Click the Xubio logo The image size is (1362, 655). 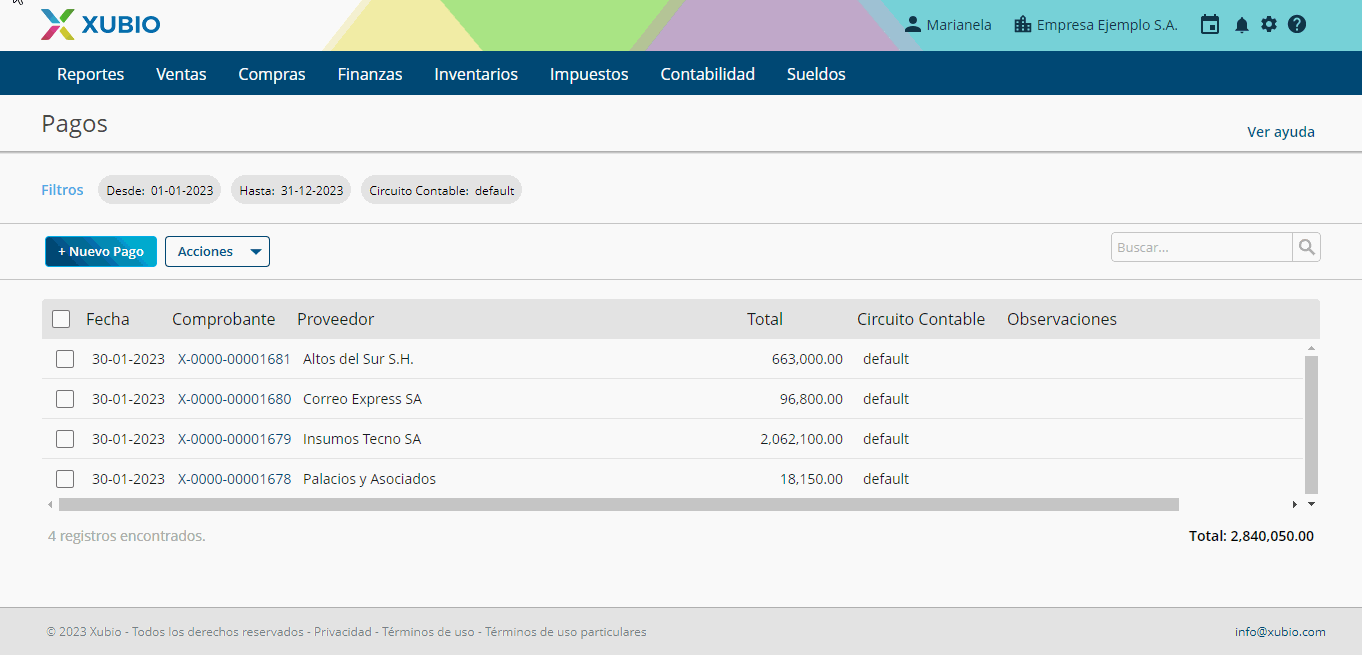[x=100, y=25]
